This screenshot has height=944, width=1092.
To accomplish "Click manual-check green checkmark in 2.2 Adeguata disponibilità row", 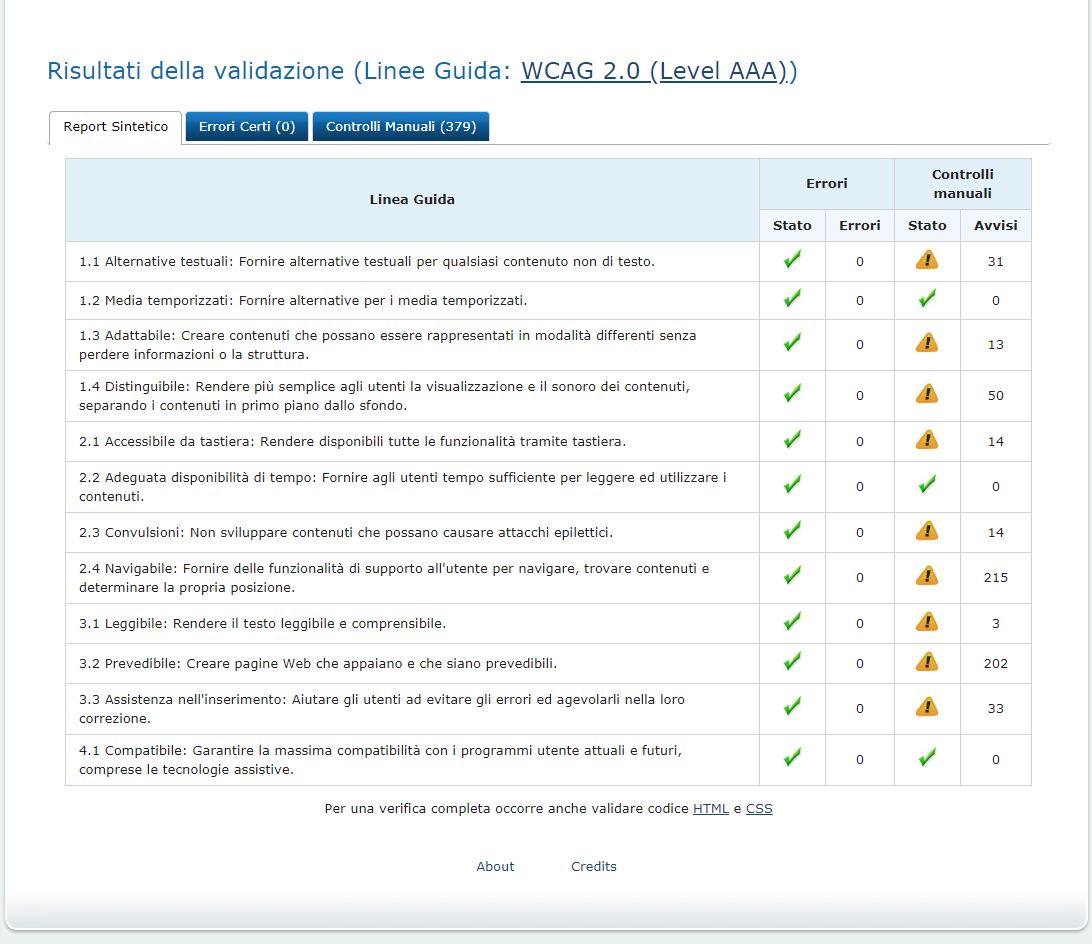I will [x=927, y=485].
